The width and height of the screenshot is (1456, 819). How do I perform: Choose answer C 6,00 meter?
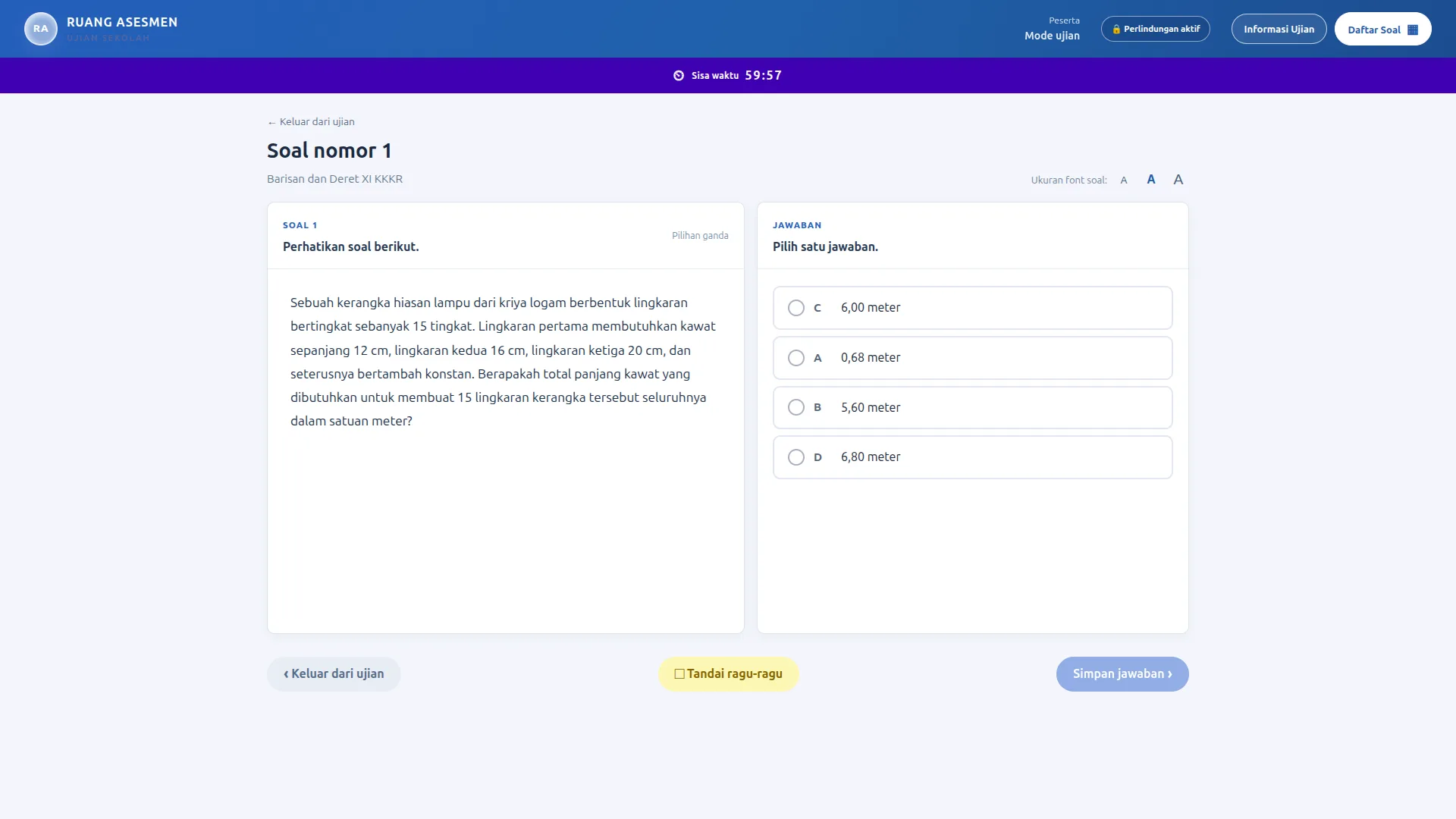click(973, 308)
